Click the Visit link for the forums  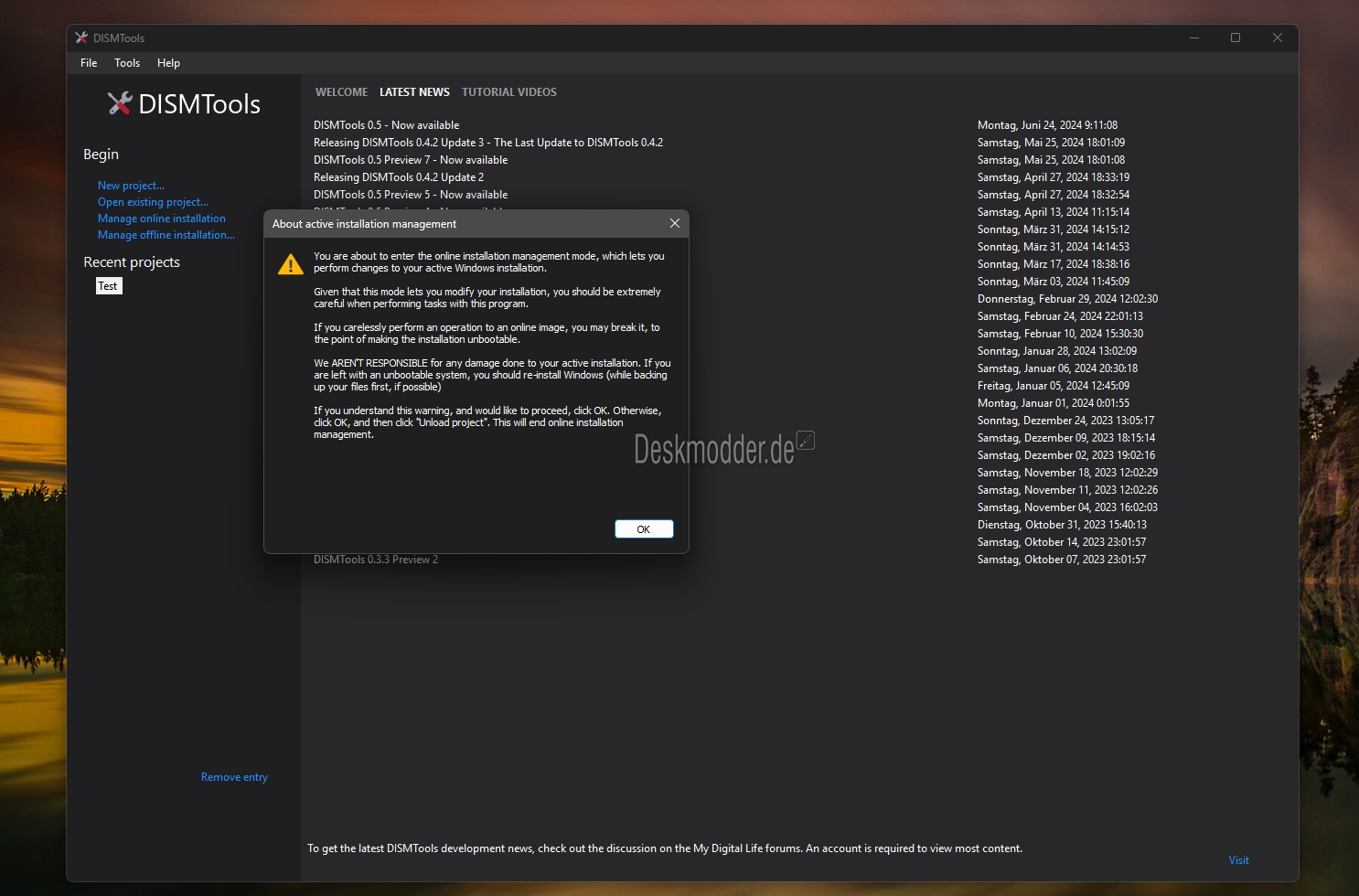pyautogui.click(x=1238, y=860)
